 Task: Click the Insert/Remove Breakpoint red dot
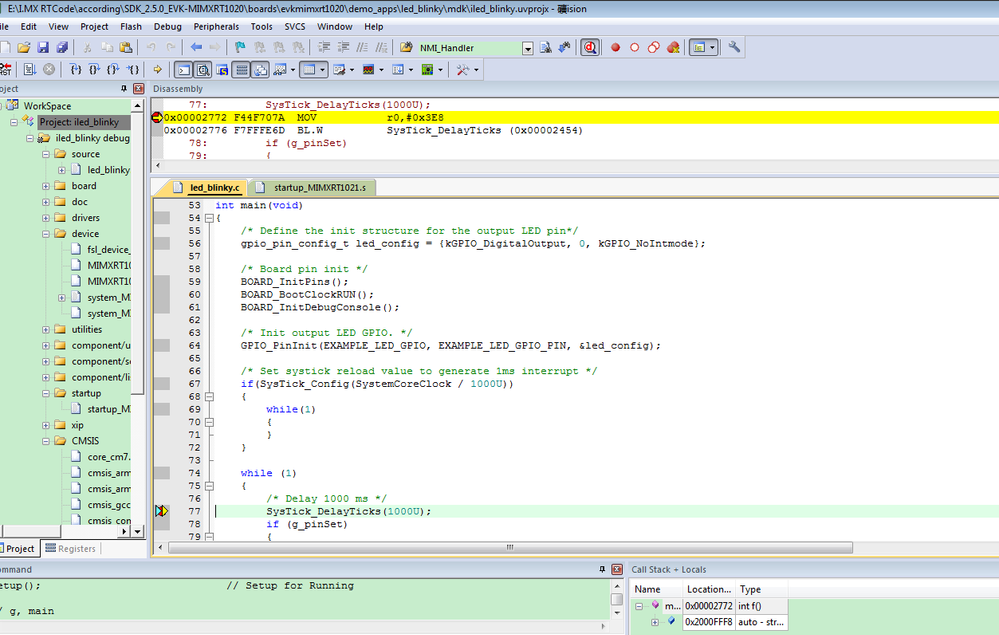point(615,47)
